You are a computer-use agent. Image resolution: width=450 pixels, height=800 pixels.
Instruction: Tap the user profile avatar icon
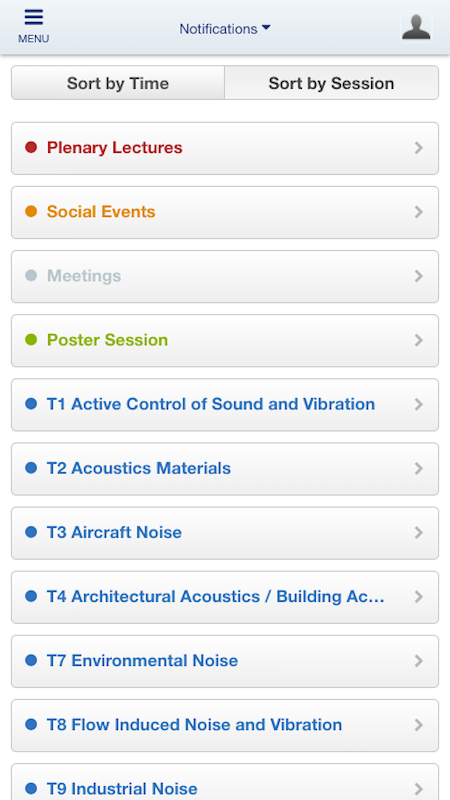coord(416,27)
